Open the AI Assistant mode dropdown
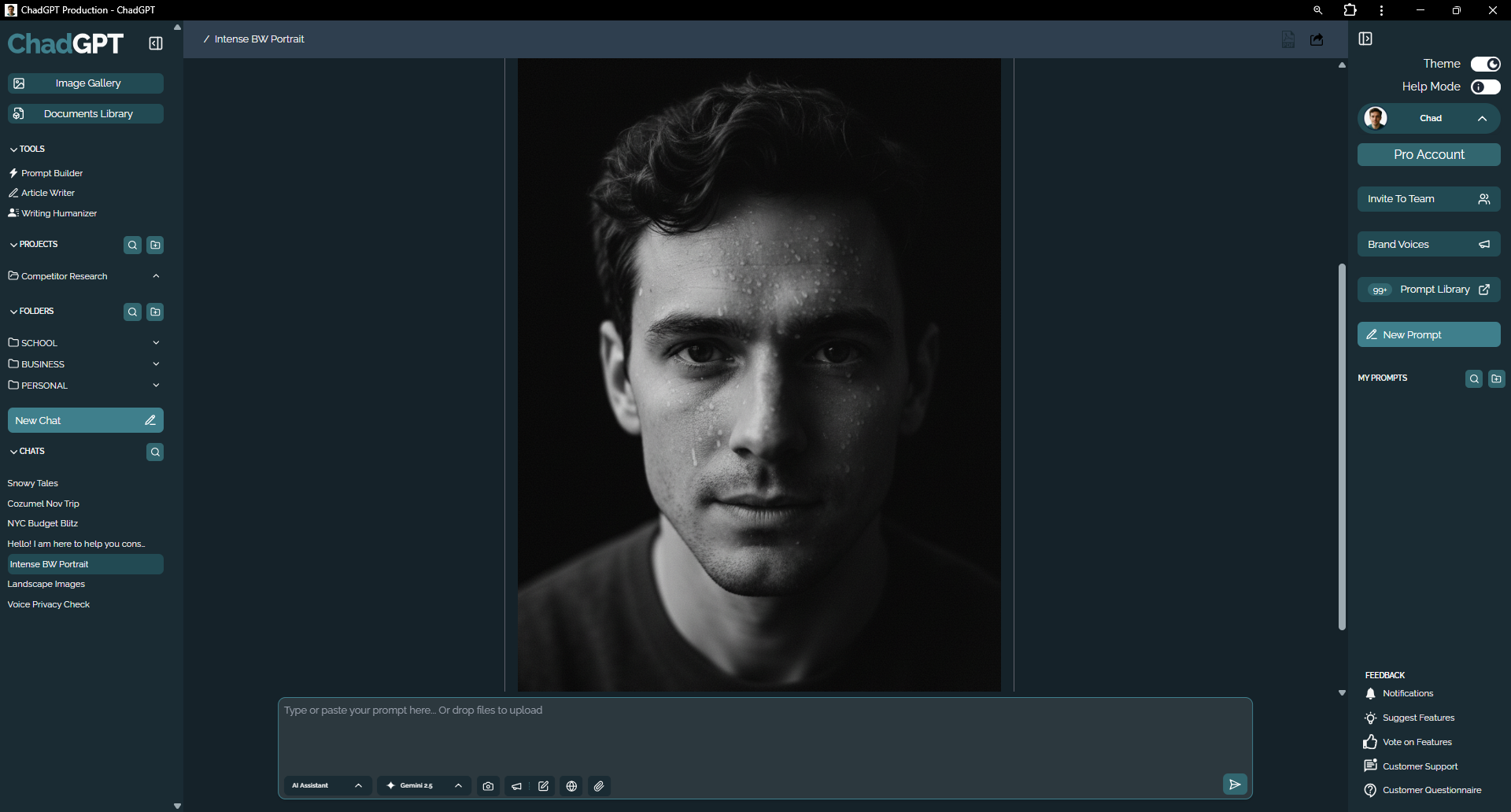Screen dimensions: 1511x812 pos(327,785)
